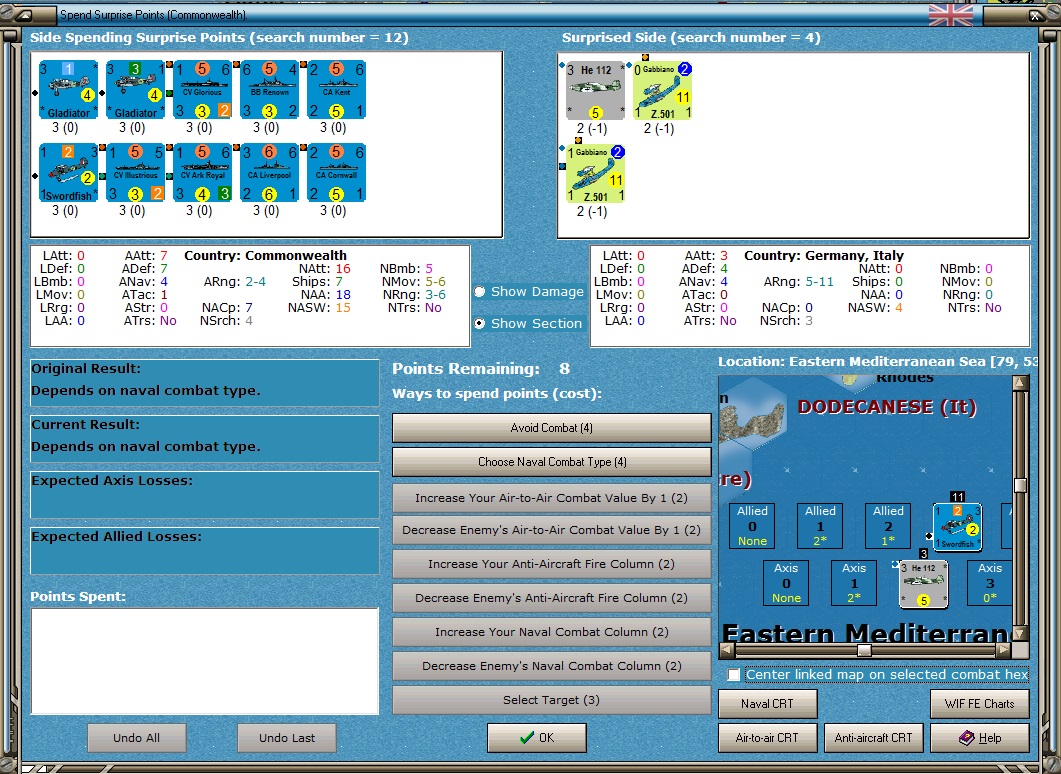Confirm with the OK button
The image size is (1061, 774).
[x=537, y=737]
